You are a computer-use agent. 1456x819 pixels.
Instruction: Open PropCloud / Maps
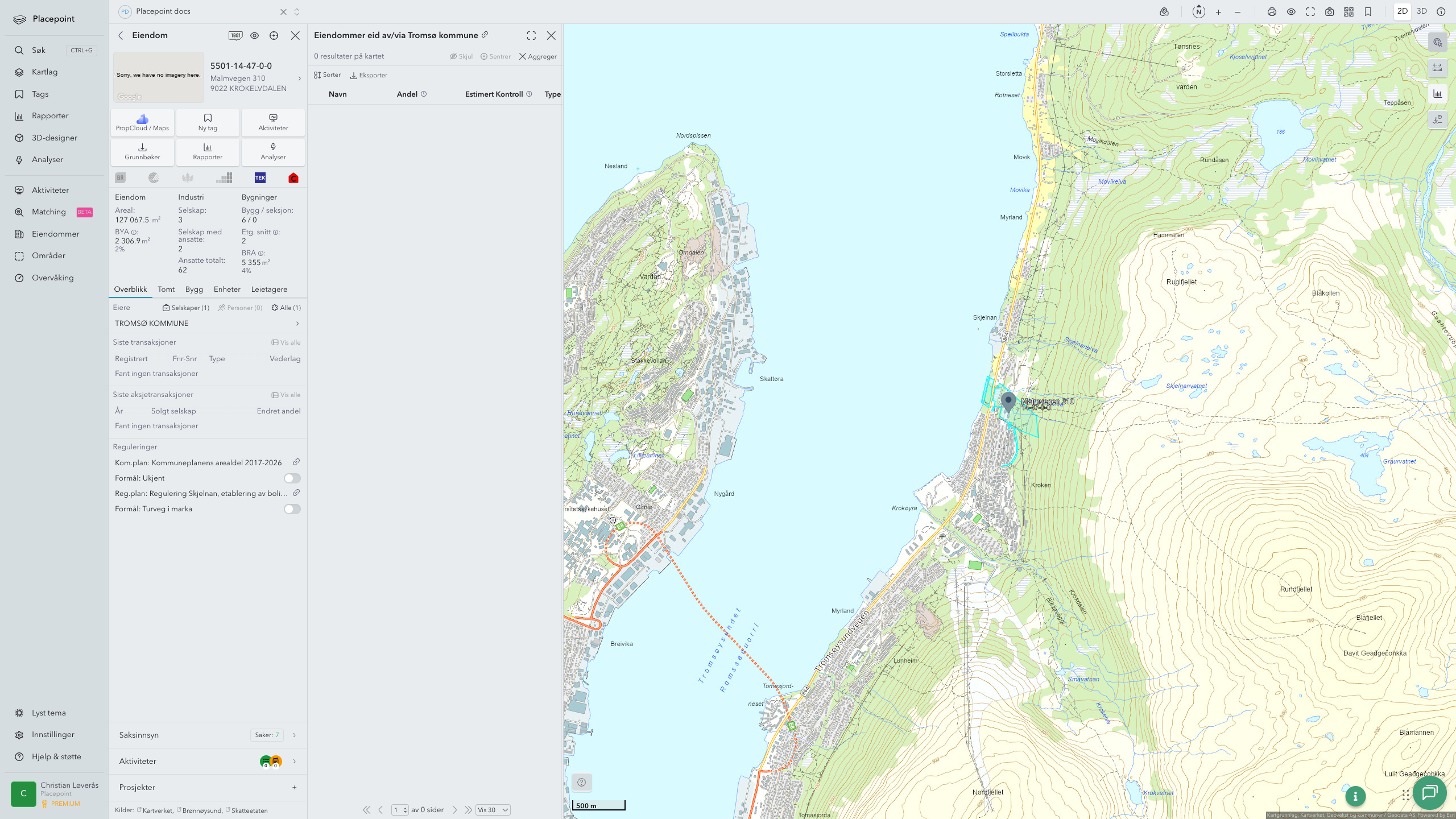coord(142,122)
